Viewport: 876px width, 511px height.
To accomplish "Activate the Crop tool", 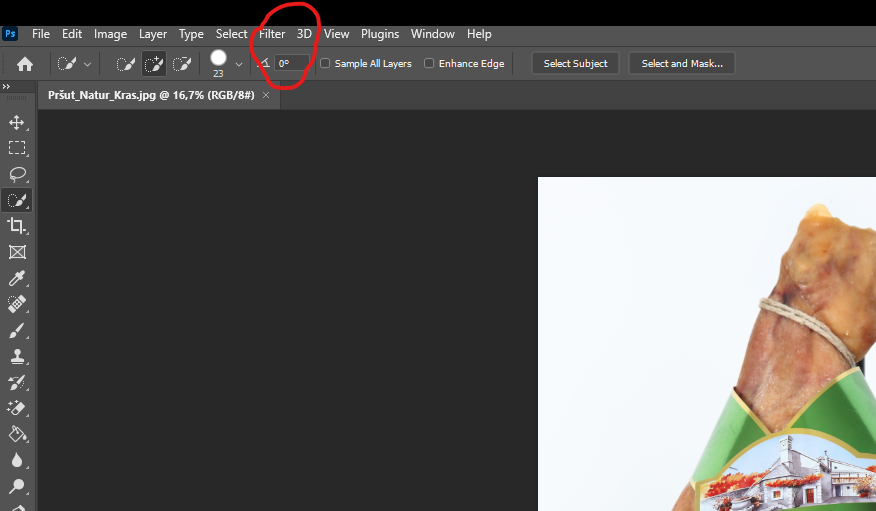I will [17, 226].
